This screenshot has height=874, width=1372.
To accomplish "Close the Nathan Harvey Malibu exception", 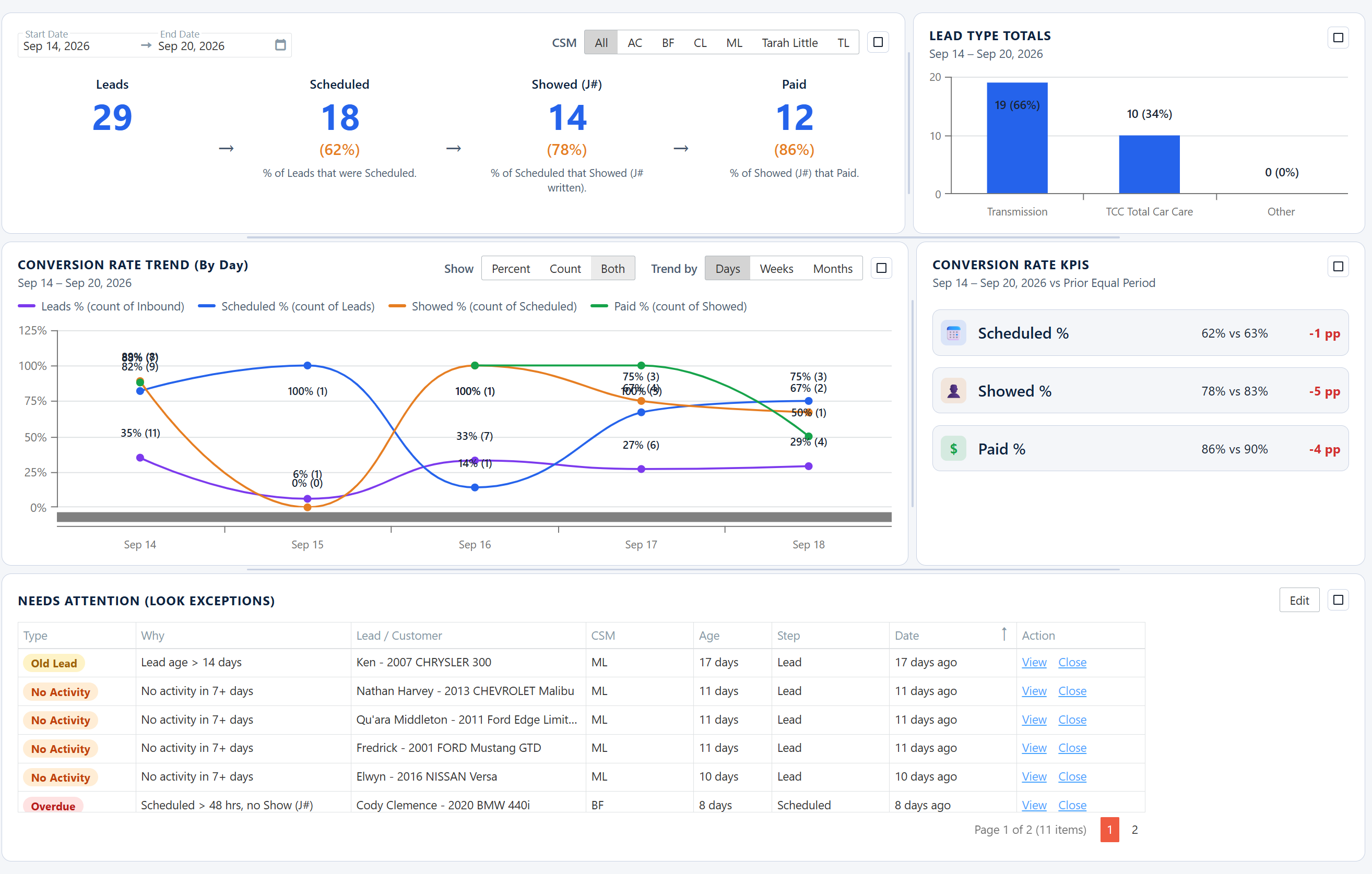I will [1072, 691].
